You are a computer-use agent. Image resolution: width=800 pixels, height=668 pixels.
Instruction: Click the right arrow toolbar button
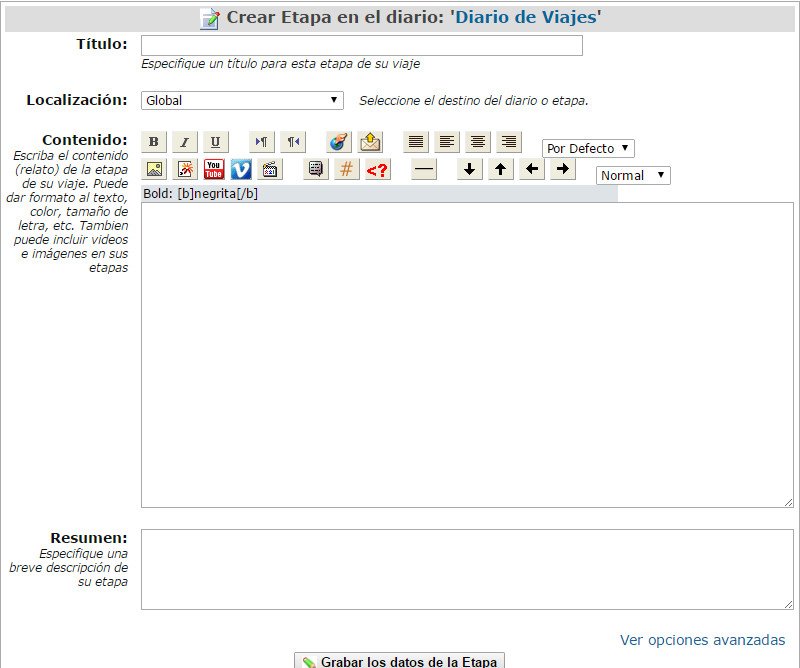coord(563,169)
